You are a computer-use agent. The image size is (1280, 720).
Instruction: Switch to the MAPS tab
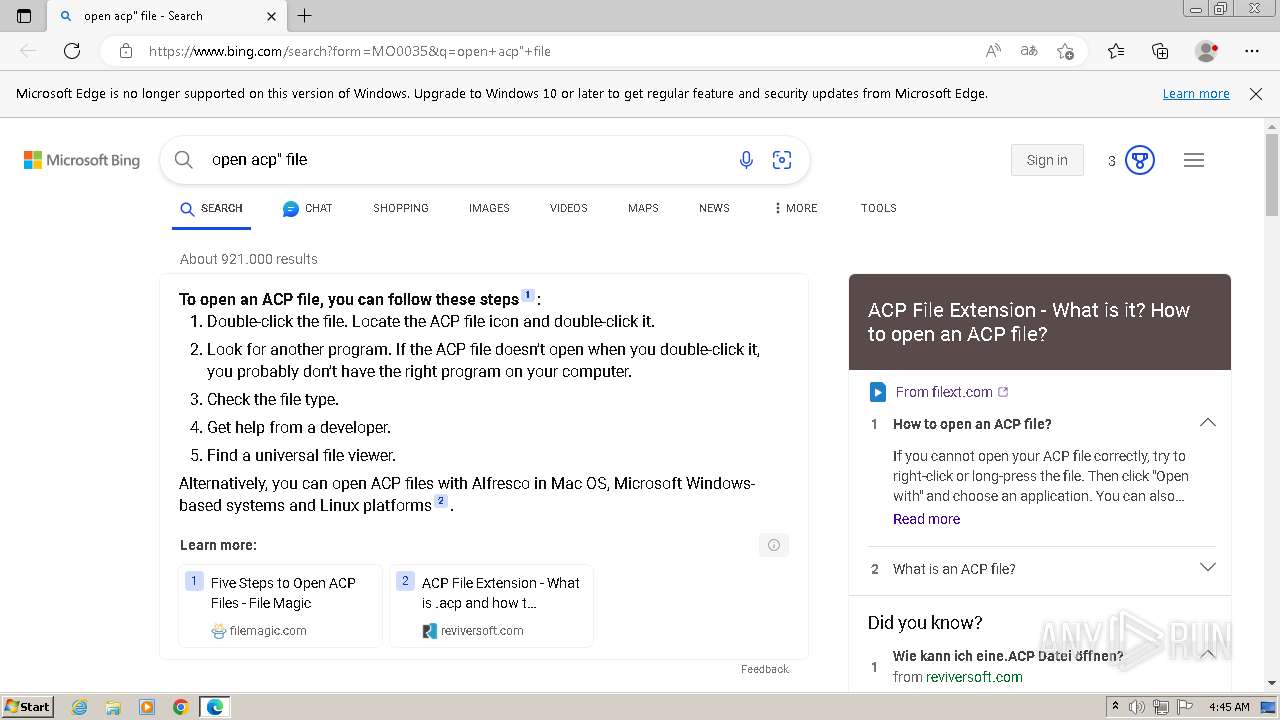[x=643, y=209]
